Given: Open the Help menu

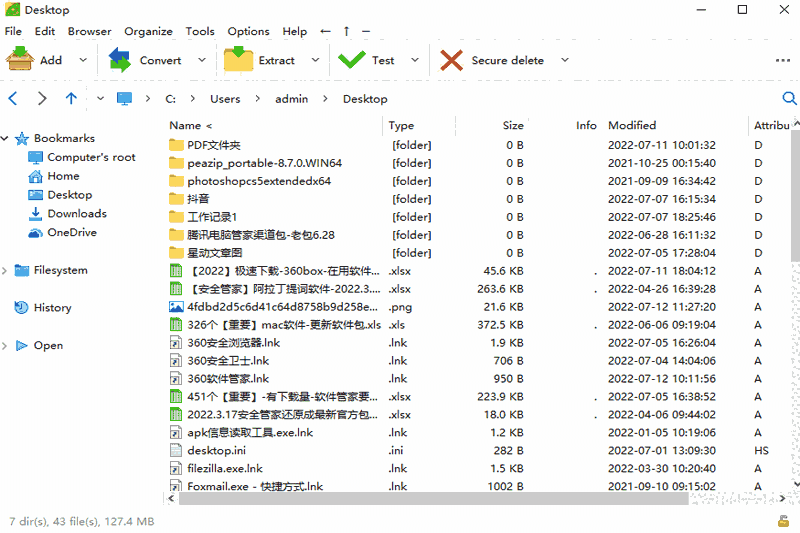Looking at the screenshot, I should [295, 32].
